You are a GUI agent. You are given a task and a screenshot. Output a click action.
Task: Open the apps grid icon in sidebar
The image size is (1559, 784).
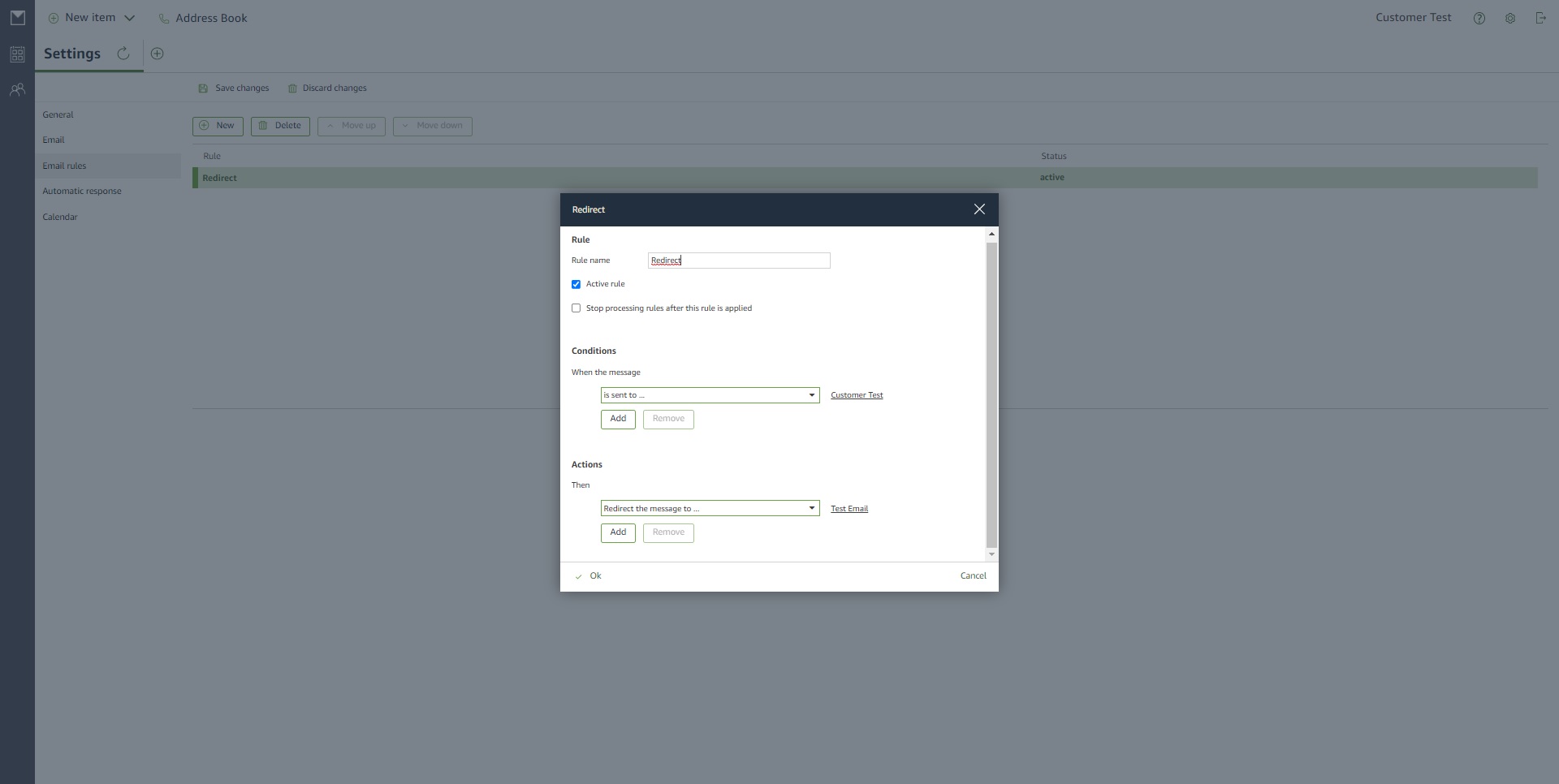[x=17, y=54]
